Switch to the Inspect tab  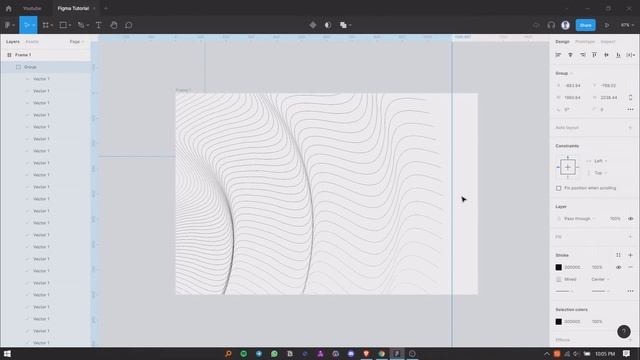coord(607,42)
